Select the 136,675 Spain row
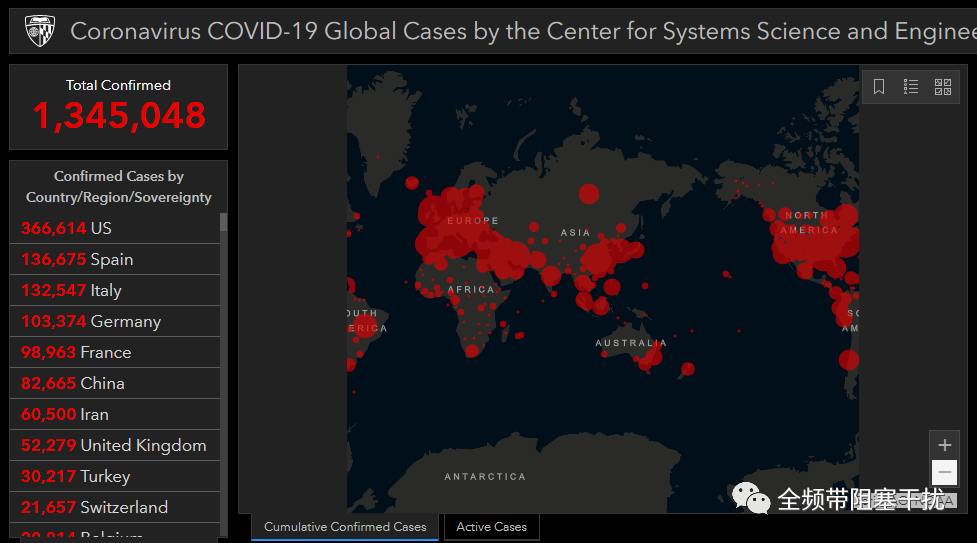Image resolution: width=977 pixels, height=543 pixels. point(115,259)
